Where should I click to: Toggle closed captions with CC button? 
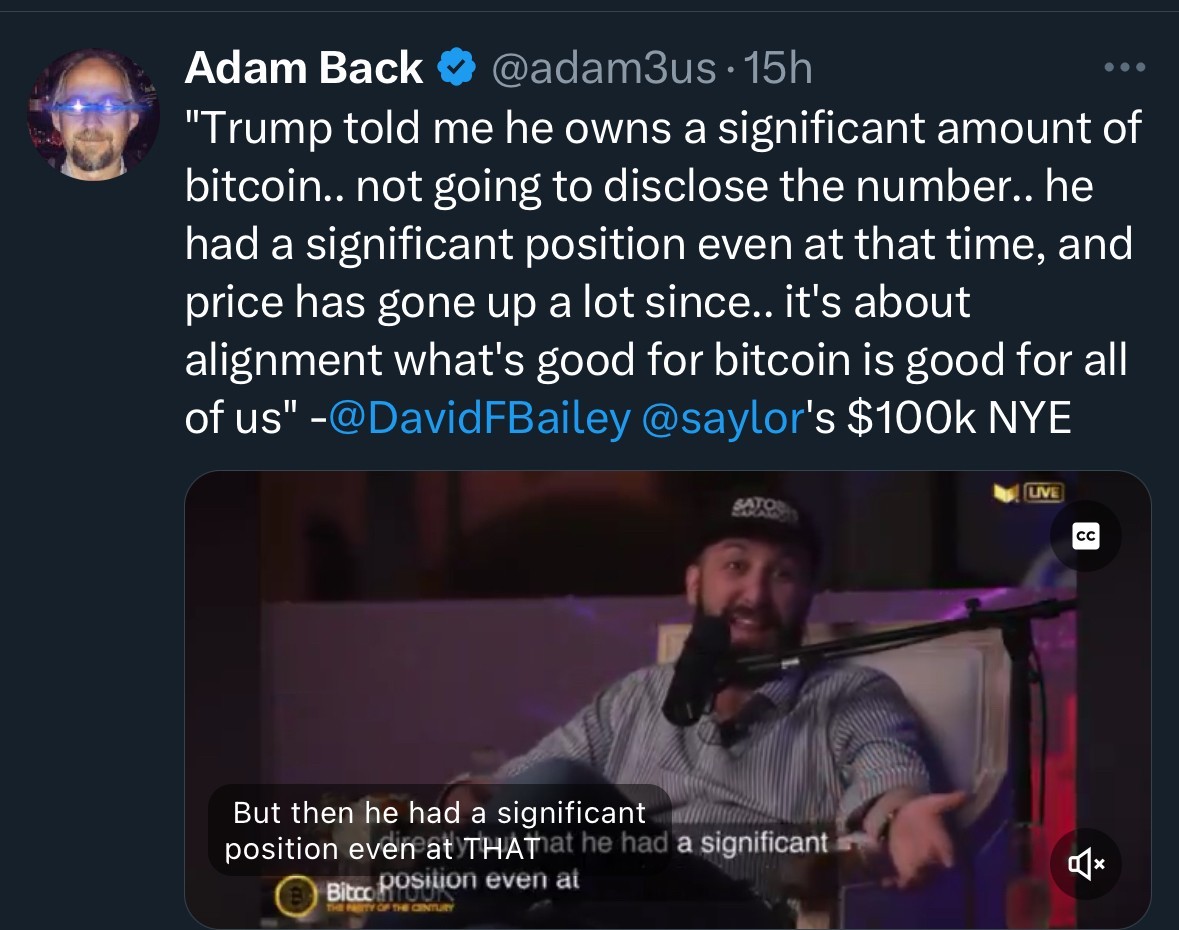coord(1085,537)
